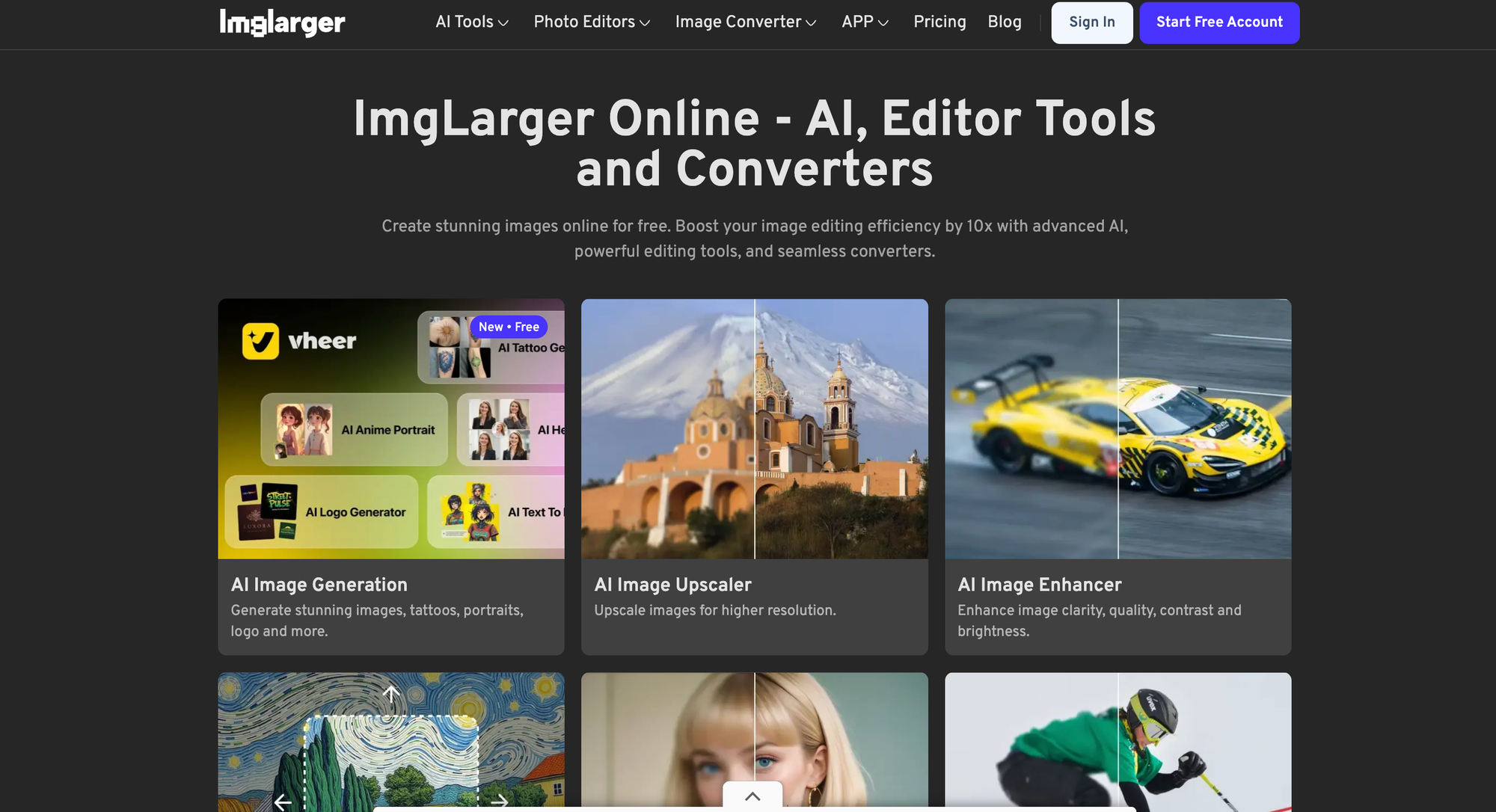Click the left arrow on painting image
The image size is (1496, 812).
tap(283, 802)
